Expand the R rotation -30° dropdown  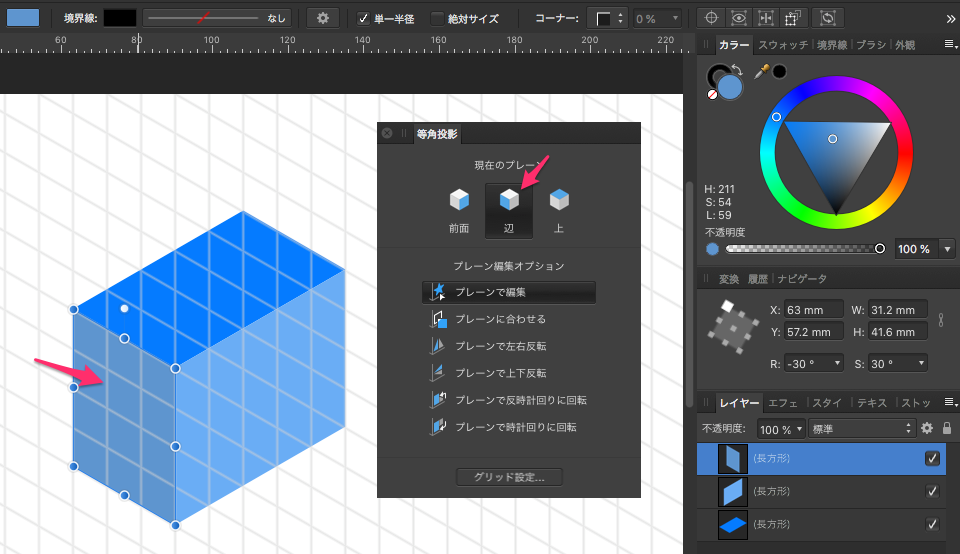[x=835, y=363]
